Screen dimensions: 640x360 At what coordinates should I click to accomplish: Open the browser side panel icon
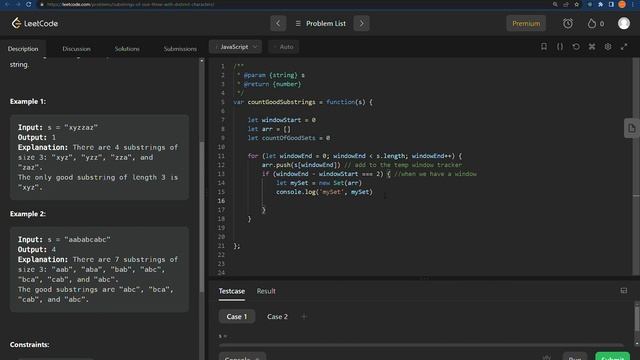(x=611, y=4)
